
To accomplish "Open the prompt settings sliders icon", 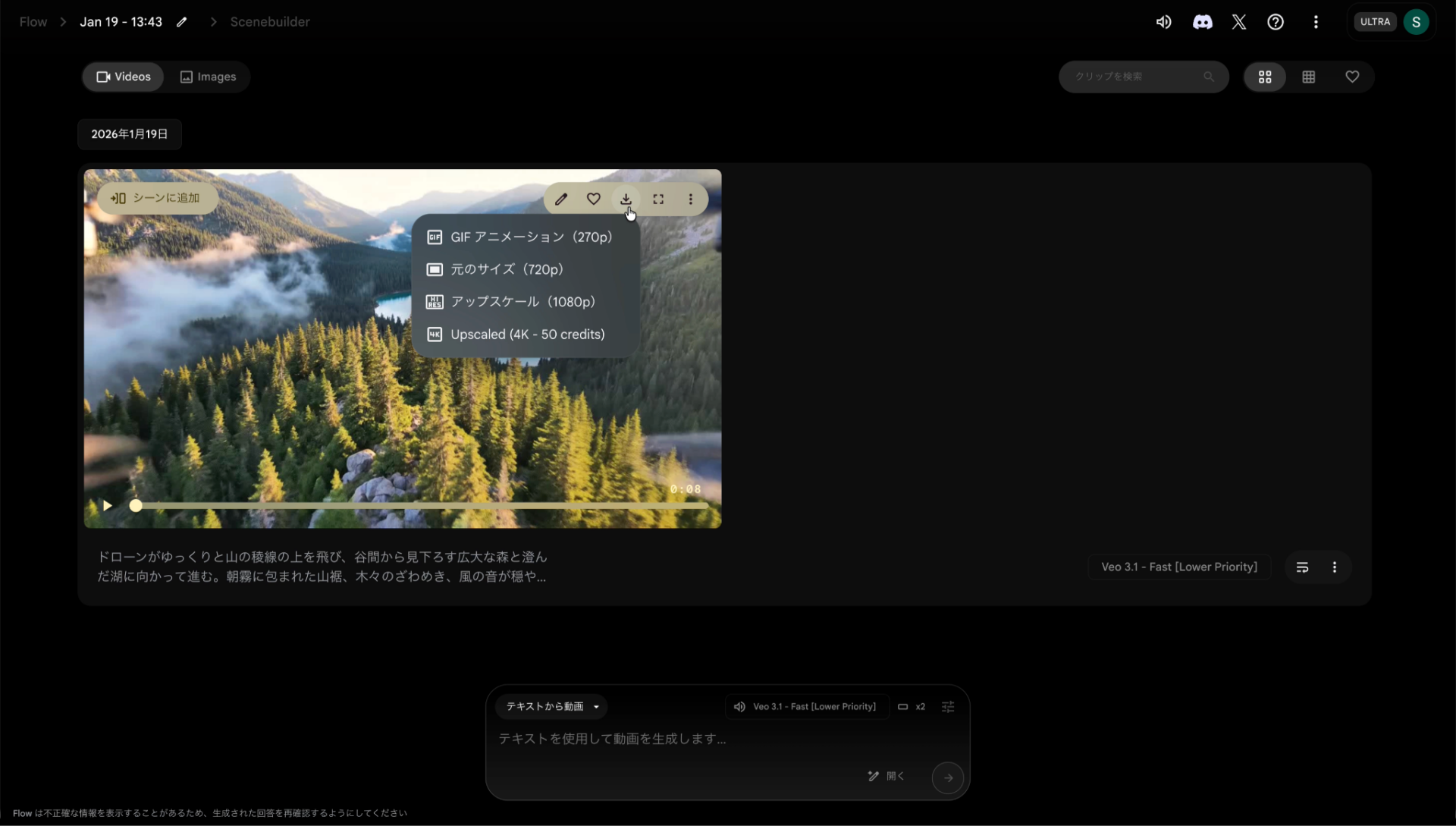I will tap(948, 706).
